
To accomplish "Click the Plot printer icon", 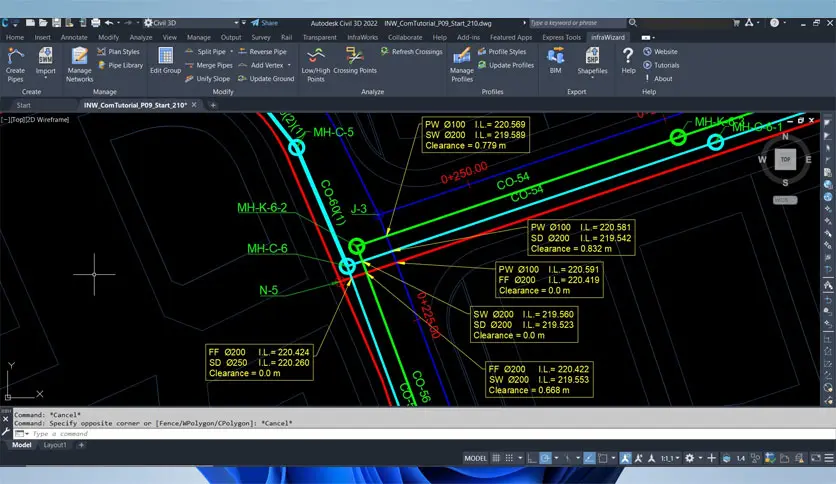I will point(95,23).
